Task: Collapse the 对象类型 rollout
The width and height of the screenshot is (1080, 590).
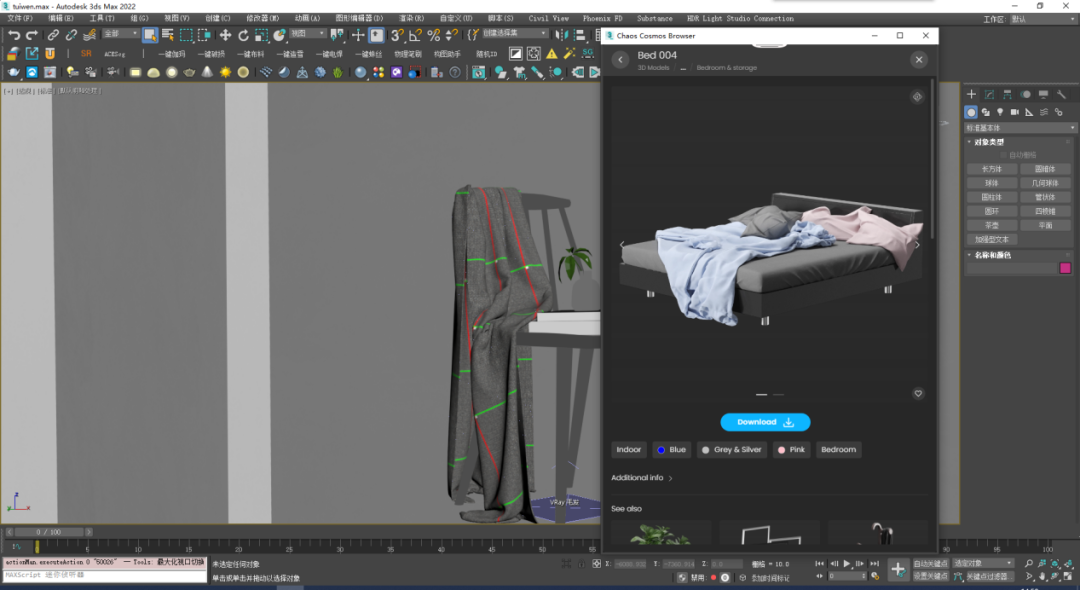Action: click(x=991, y=142)
